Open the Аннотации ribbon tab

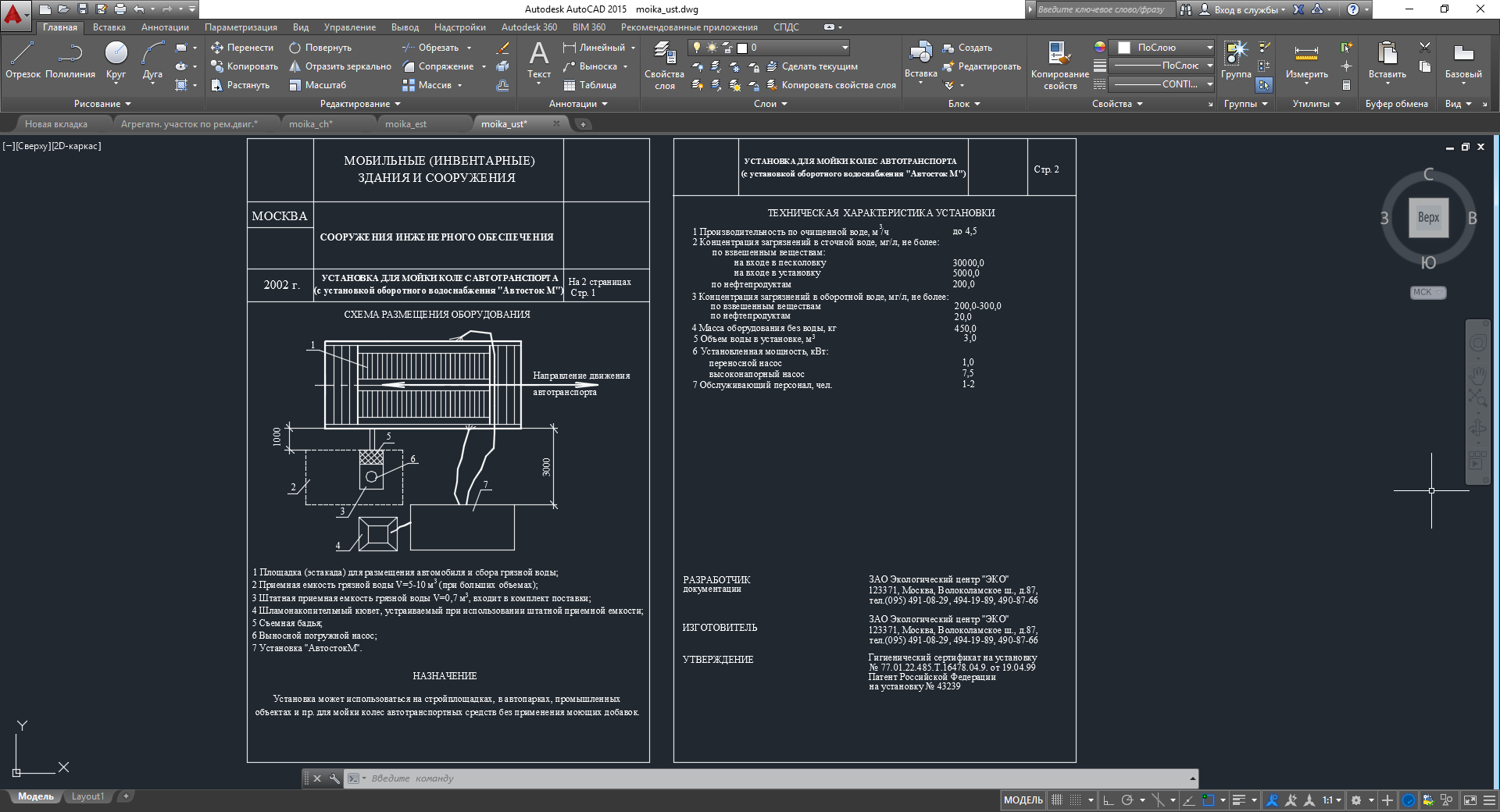click(165, 27)
